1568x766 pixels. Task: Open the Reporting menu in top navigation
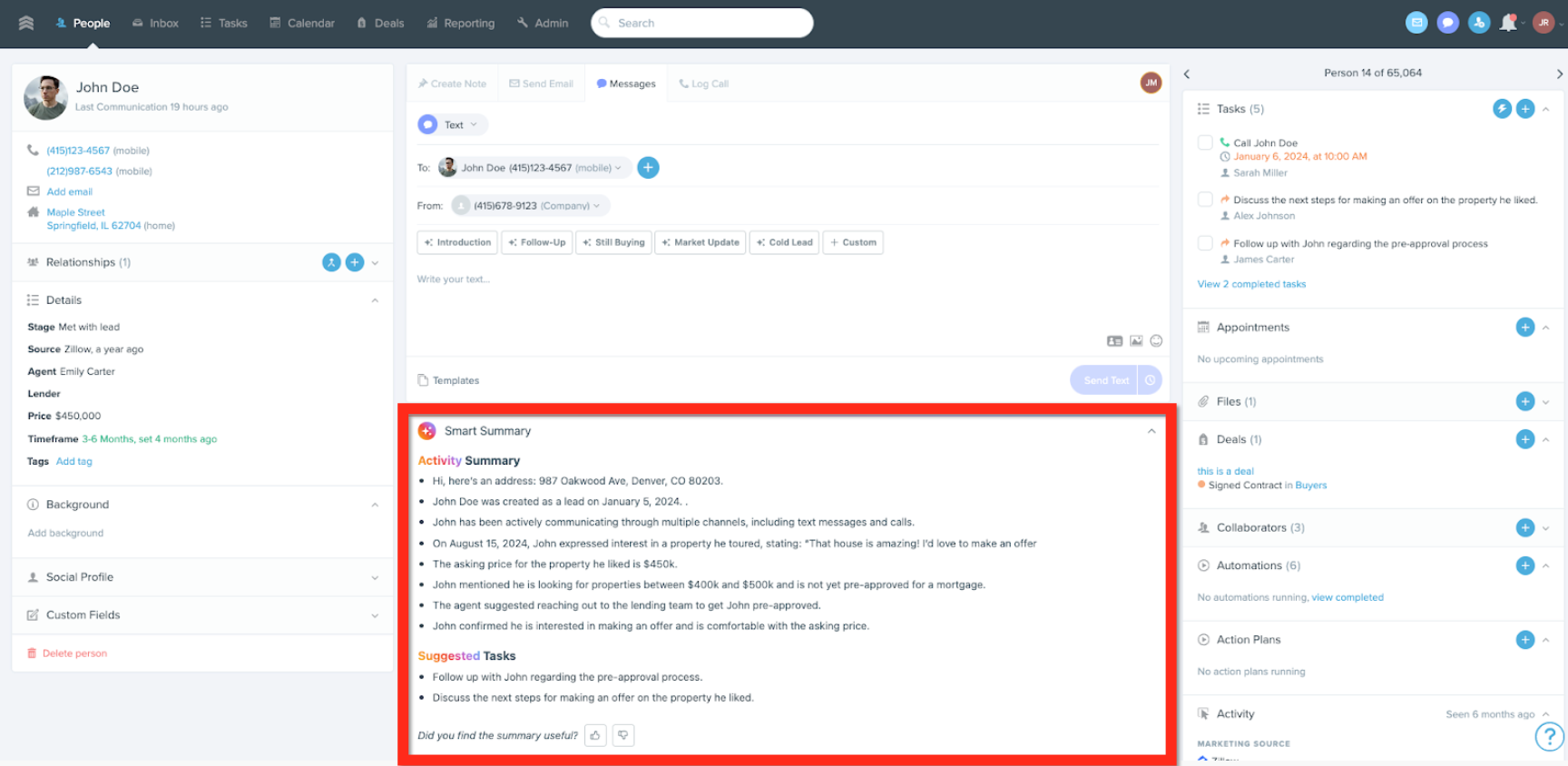[461, 24]
